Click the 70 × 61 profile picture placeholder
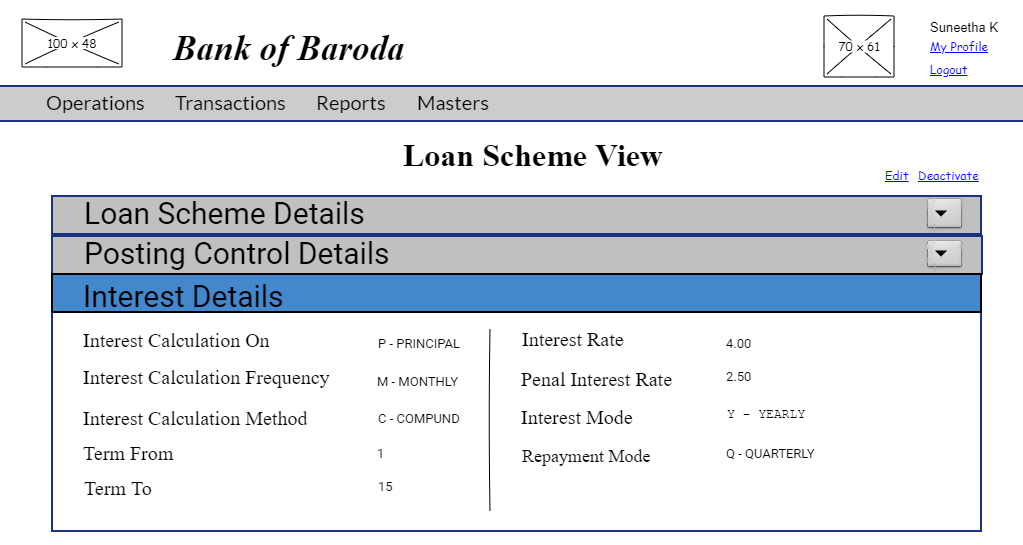Screen dimensions: 1023x545 859,46
